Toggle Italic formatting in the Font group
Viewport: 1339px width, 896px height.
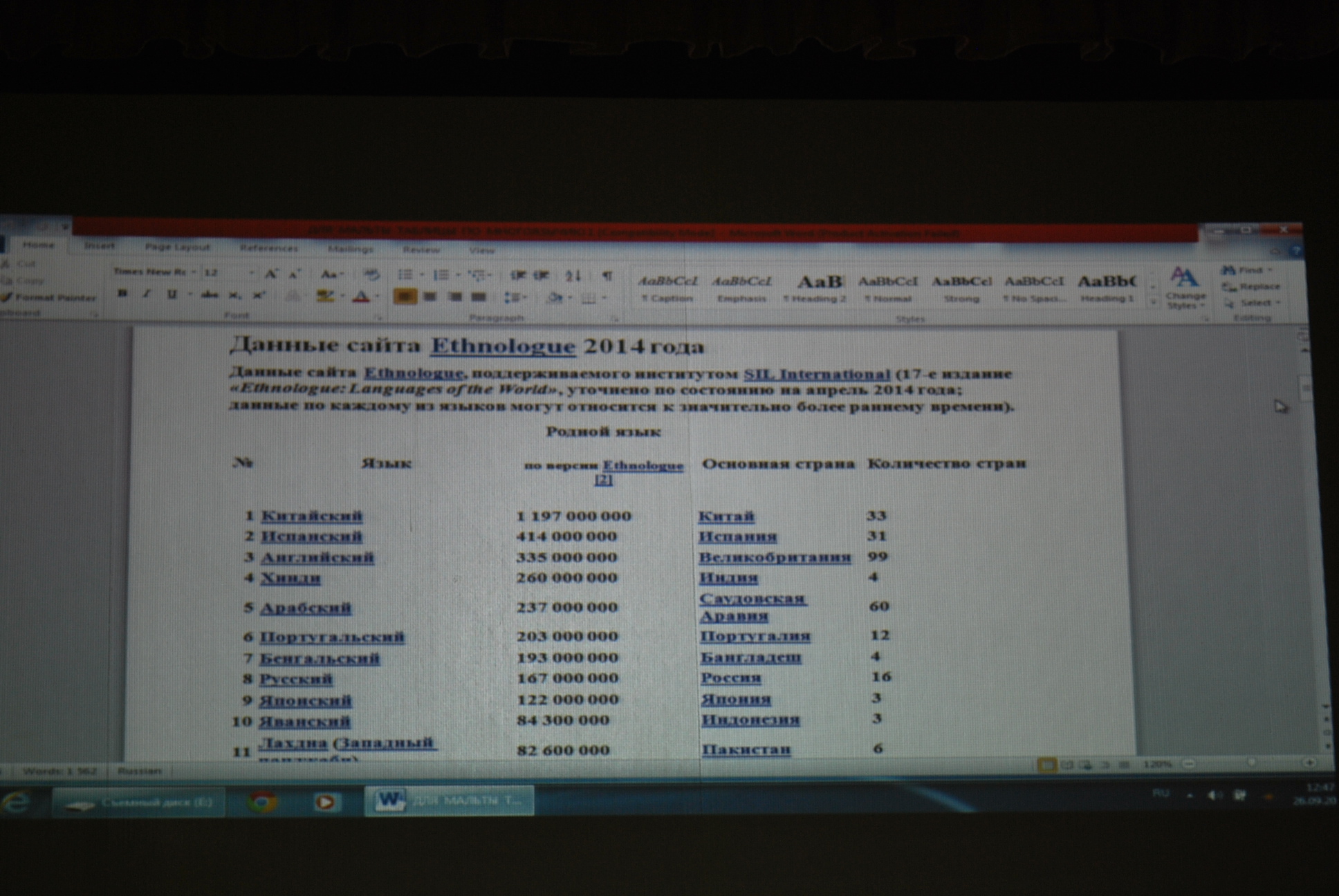(x=147, y=294)
